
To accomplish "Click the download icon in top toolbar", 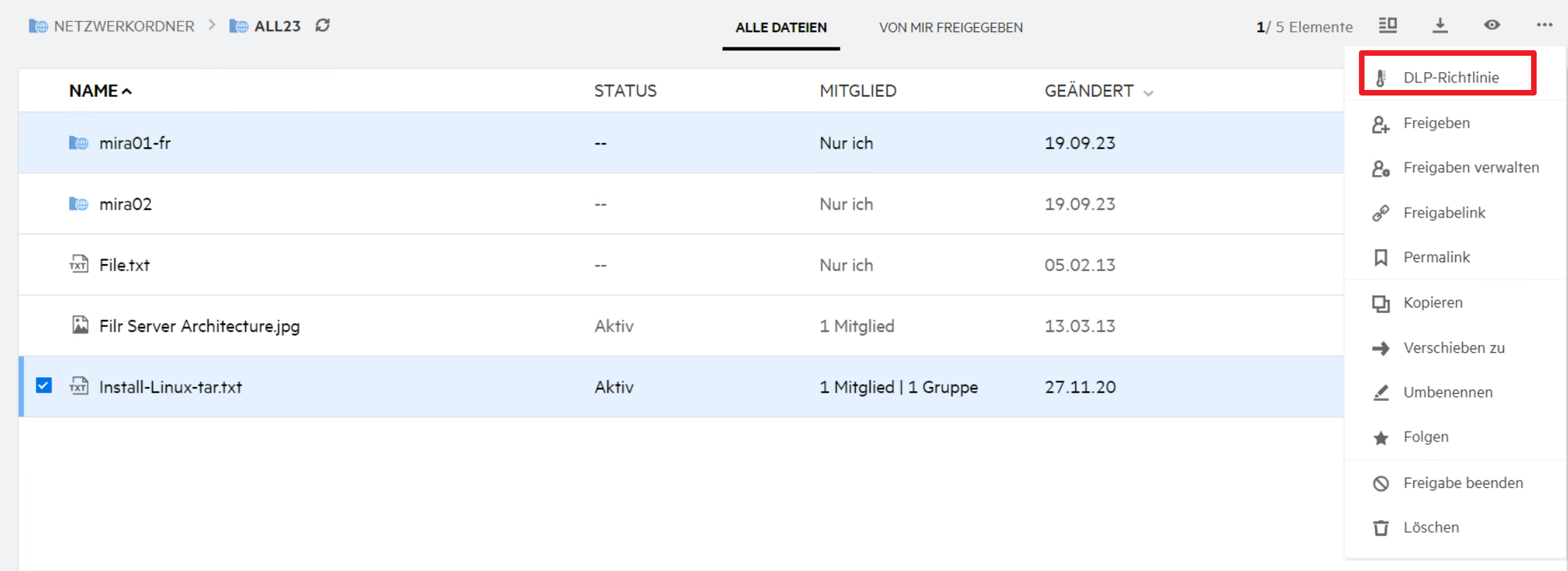I will pyautogui.click(x=1440, y=26).
